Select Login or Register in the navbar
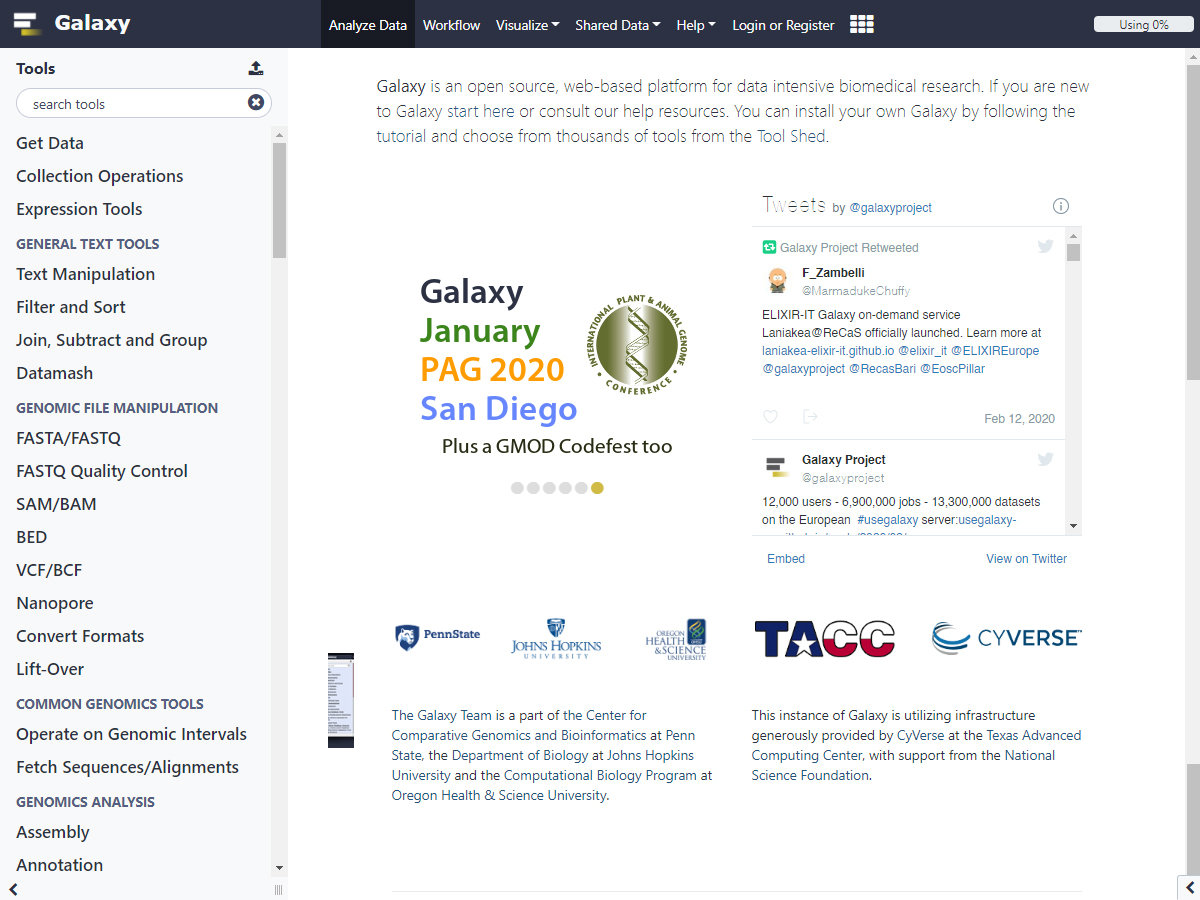This screenshot has width=1200, height=900. point(783,25)
